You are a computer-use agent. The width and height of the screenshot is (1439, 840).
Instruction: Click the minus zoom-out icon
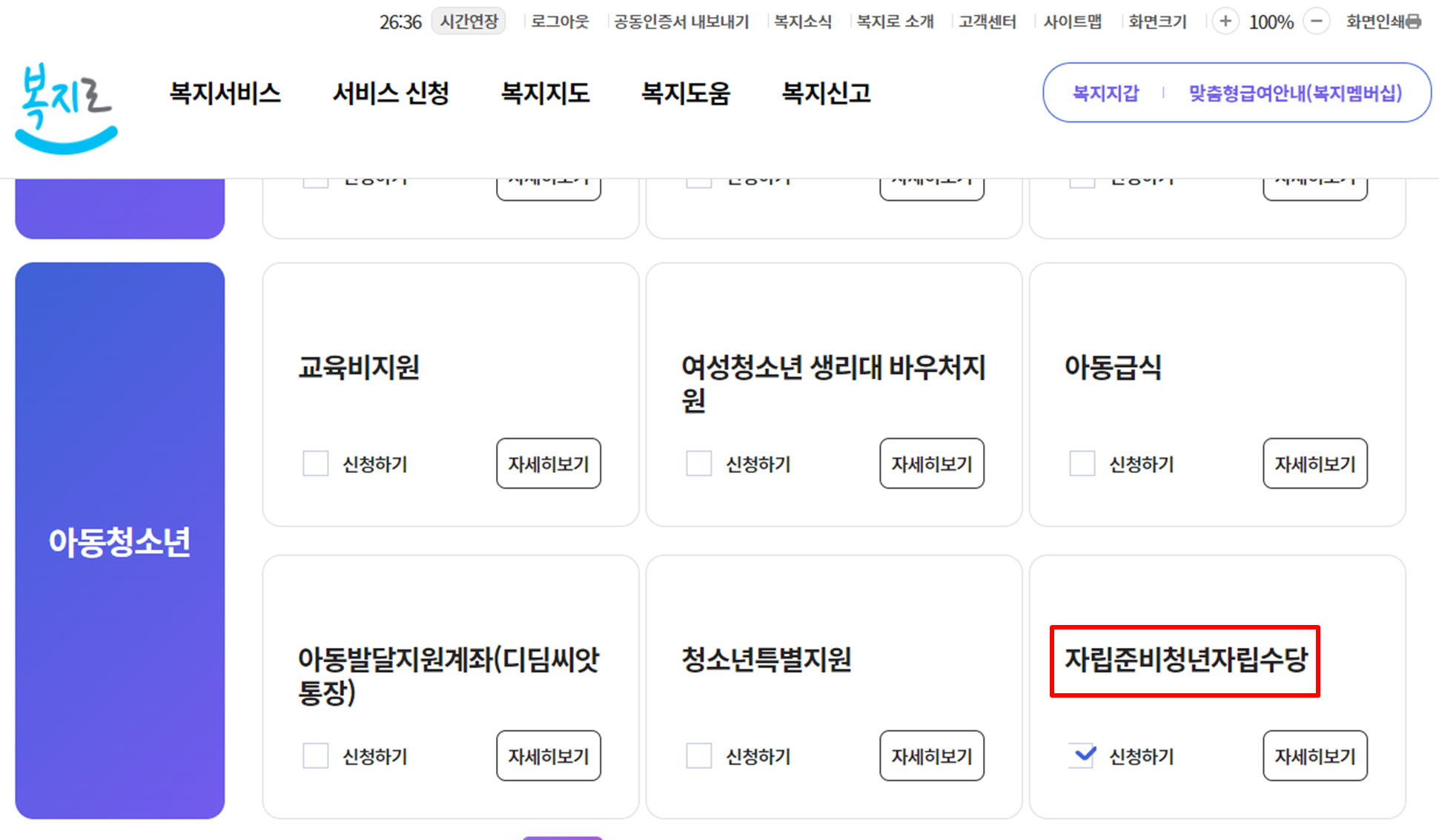tap(1316, 22)
